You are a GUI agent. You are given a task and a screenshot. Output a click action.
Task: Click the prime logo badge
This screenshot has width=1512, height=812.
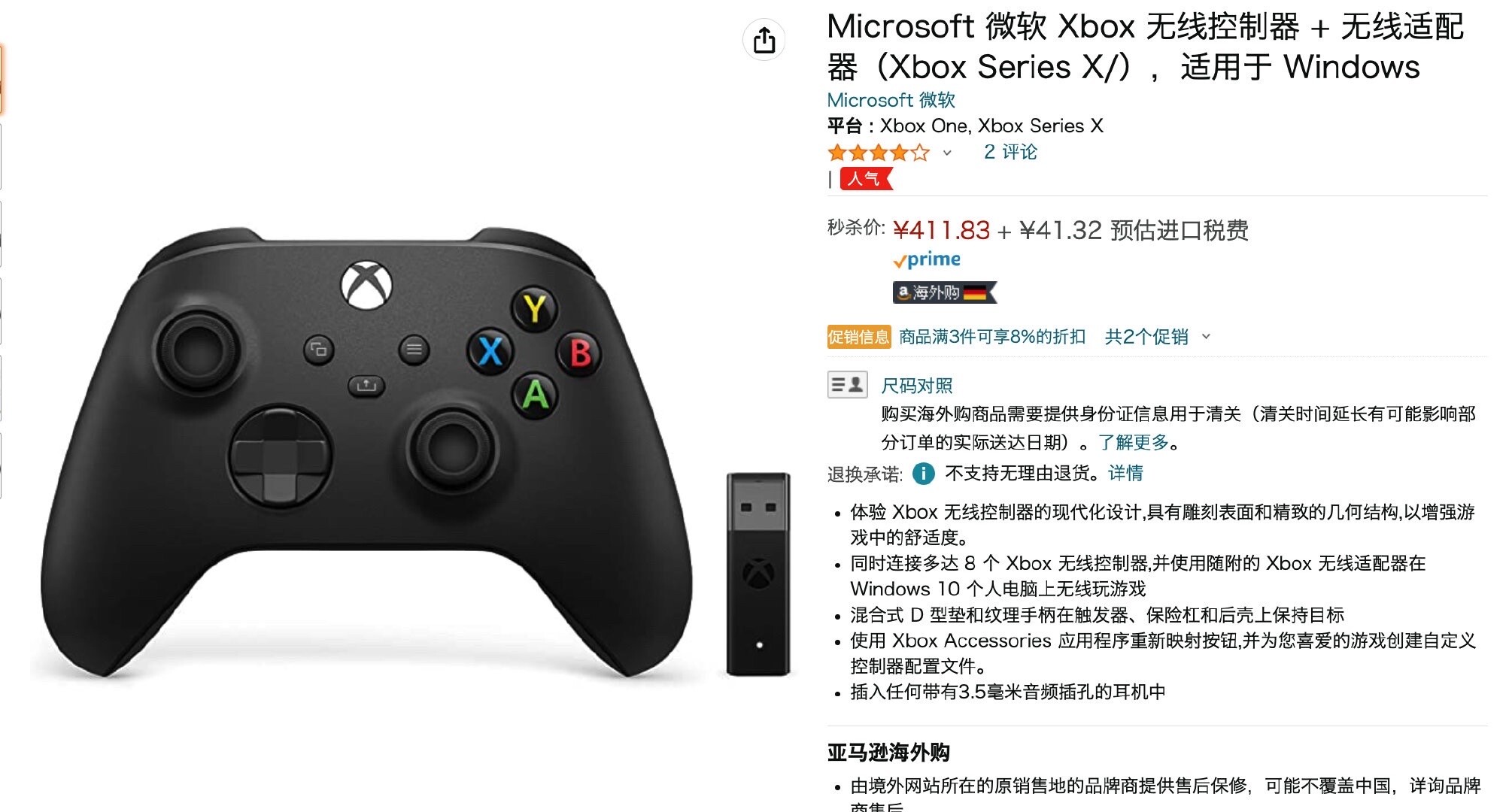[927, 260]
